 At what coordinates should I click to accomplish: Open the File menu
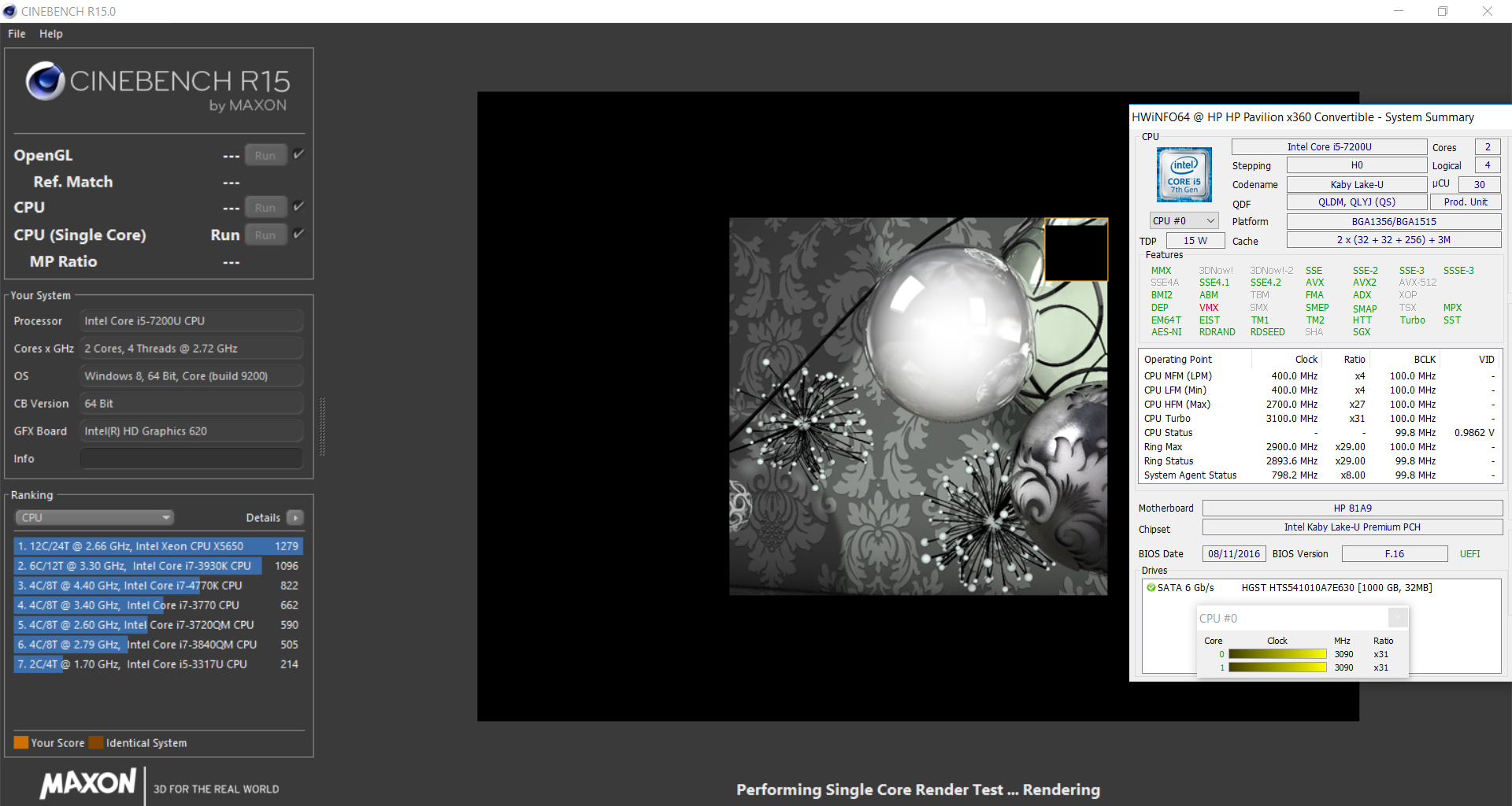click(17, 34)
